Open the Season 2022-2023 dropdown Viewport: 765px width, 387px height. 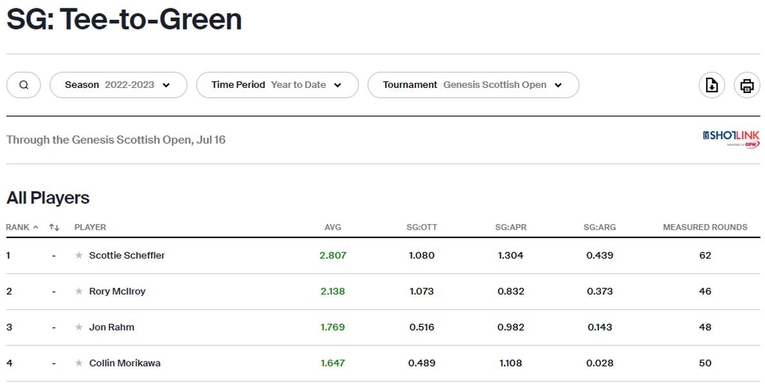click(x=119, y=85)
